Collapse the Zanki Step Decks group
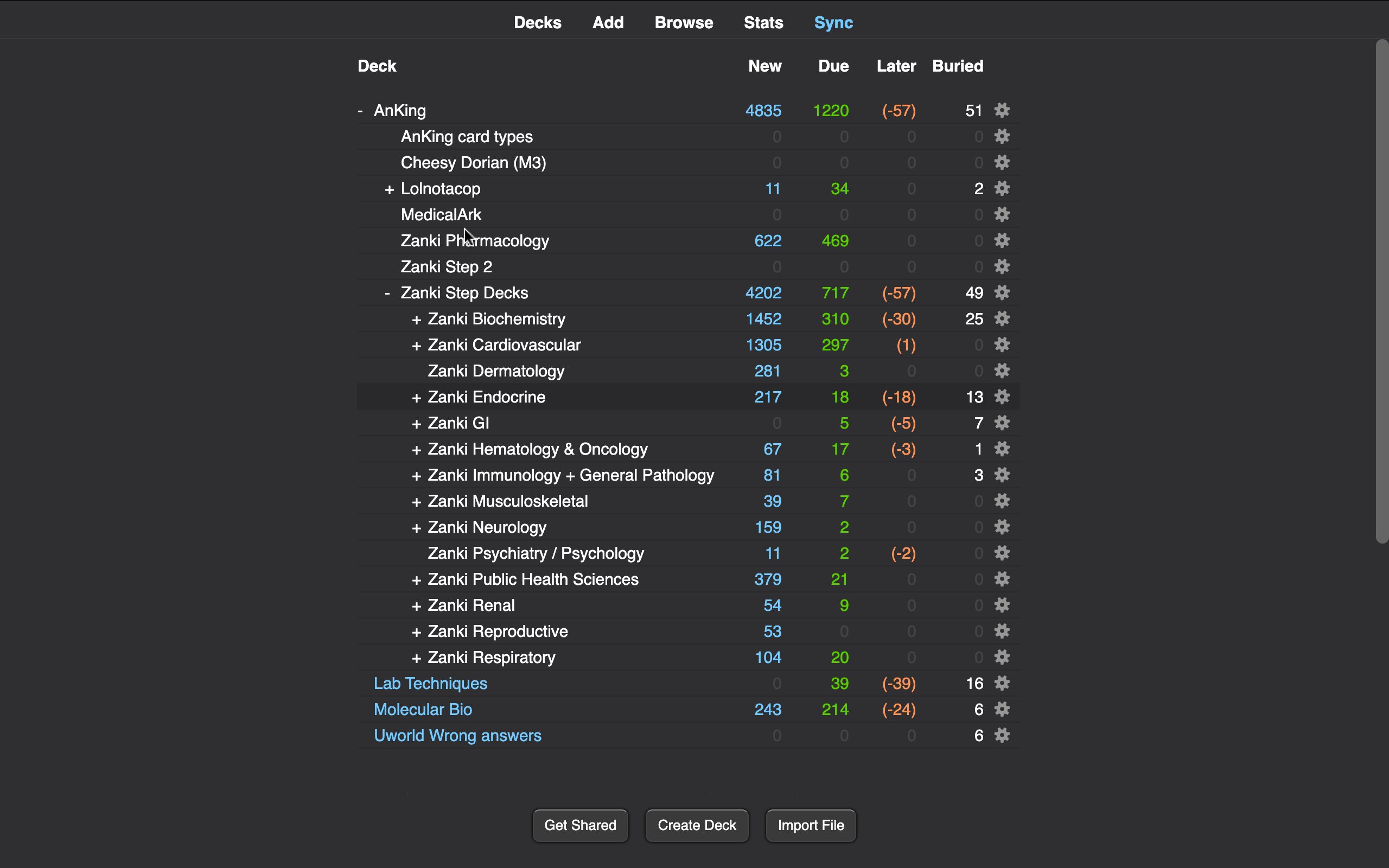 tap(387, 293)
